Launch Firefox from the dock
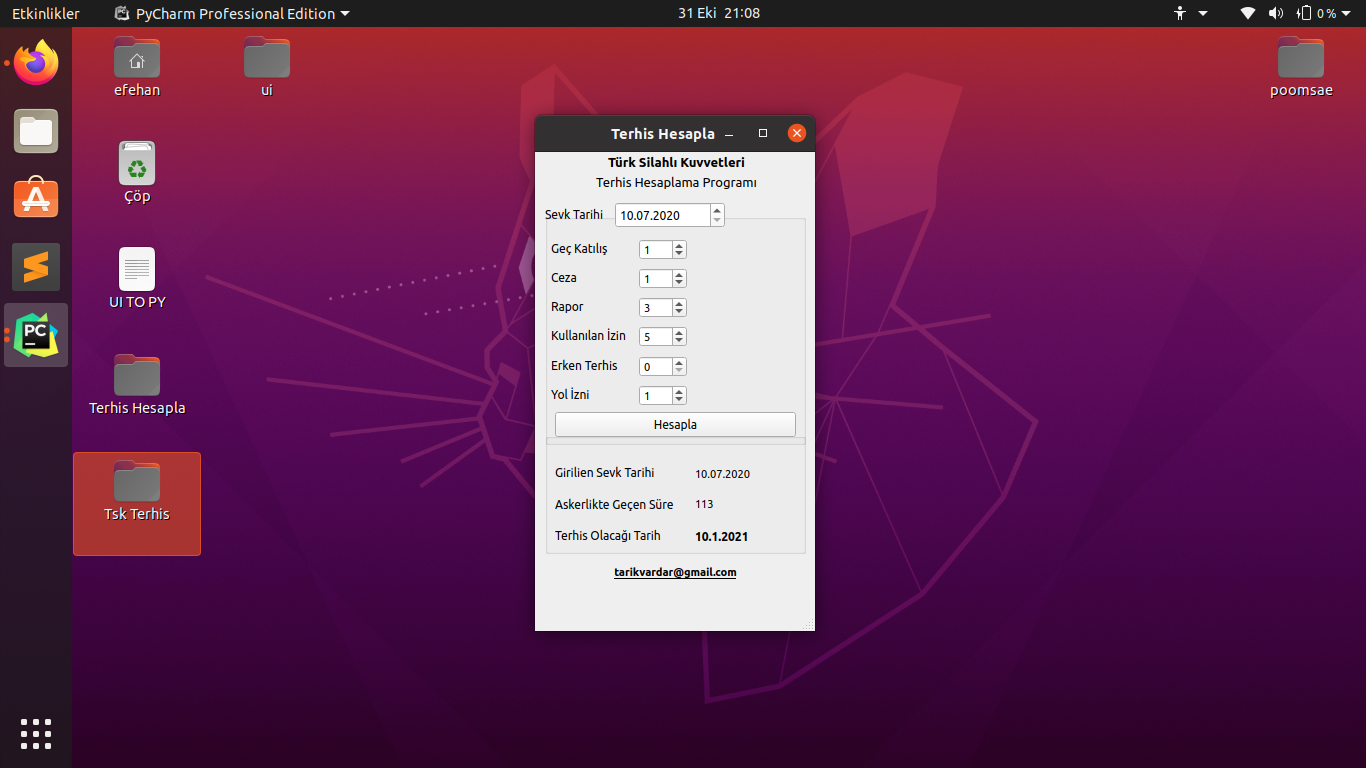 click(36, 63)
